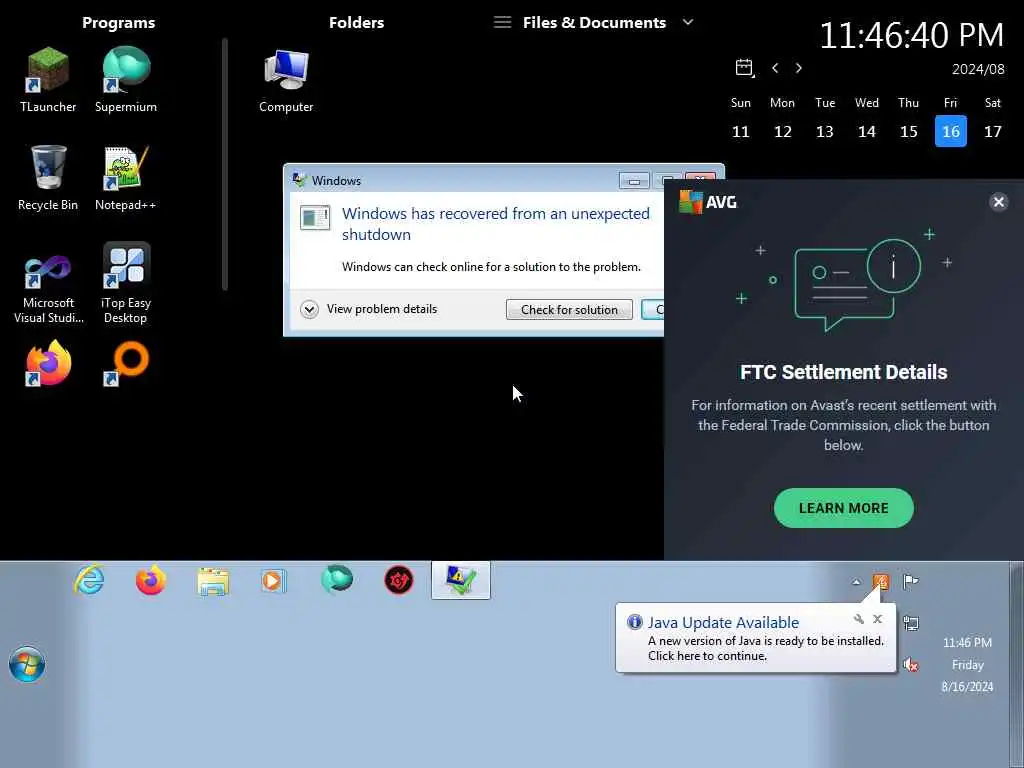Click Internet Explorer in the taskbar
Screen dimensions: 1024x768
[x=89, y=580]
